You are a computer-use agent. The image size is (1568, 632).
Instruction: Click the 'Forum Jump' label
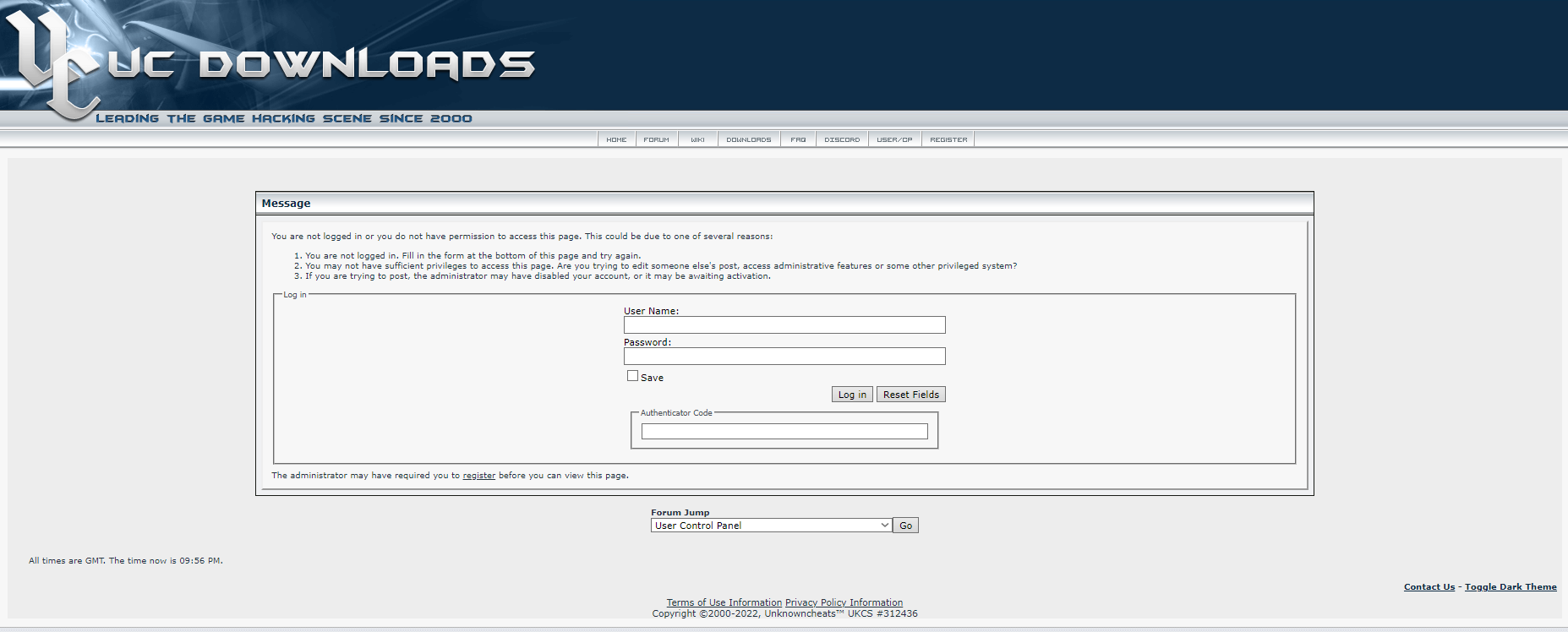[x=680, y=513]
